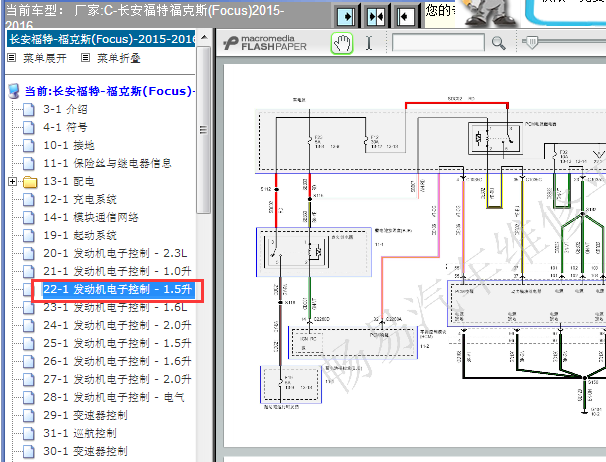Viewport: 606px width, 462px height.
Task: Open 29-1 变速器控制 page
Action: coord(85,415)
